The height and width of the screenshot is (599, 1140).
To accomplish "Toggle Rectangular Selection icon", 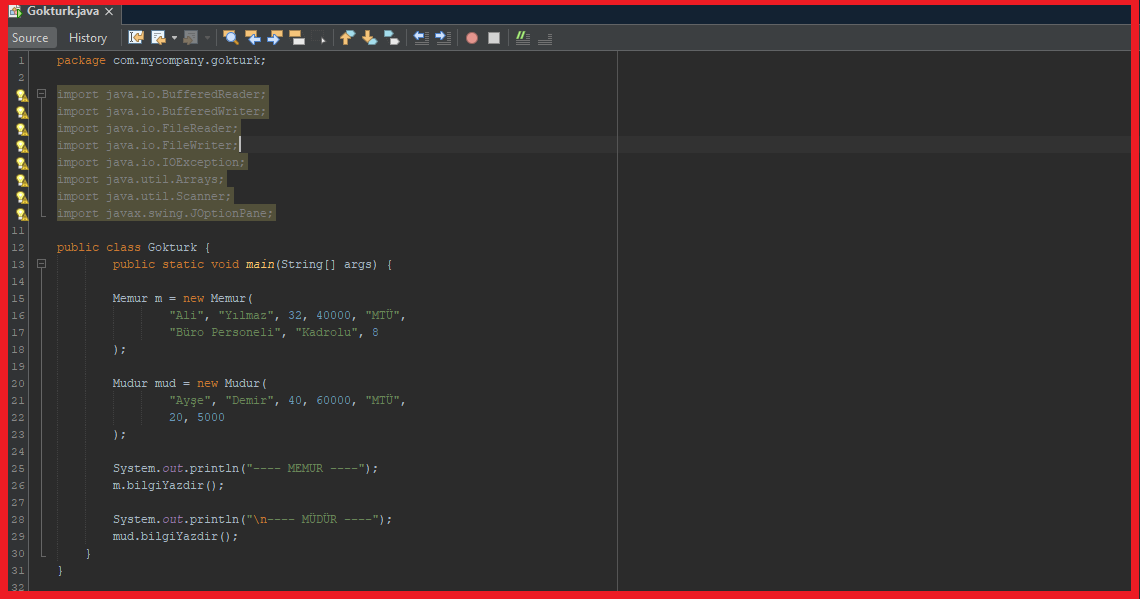I will [320, 38].
